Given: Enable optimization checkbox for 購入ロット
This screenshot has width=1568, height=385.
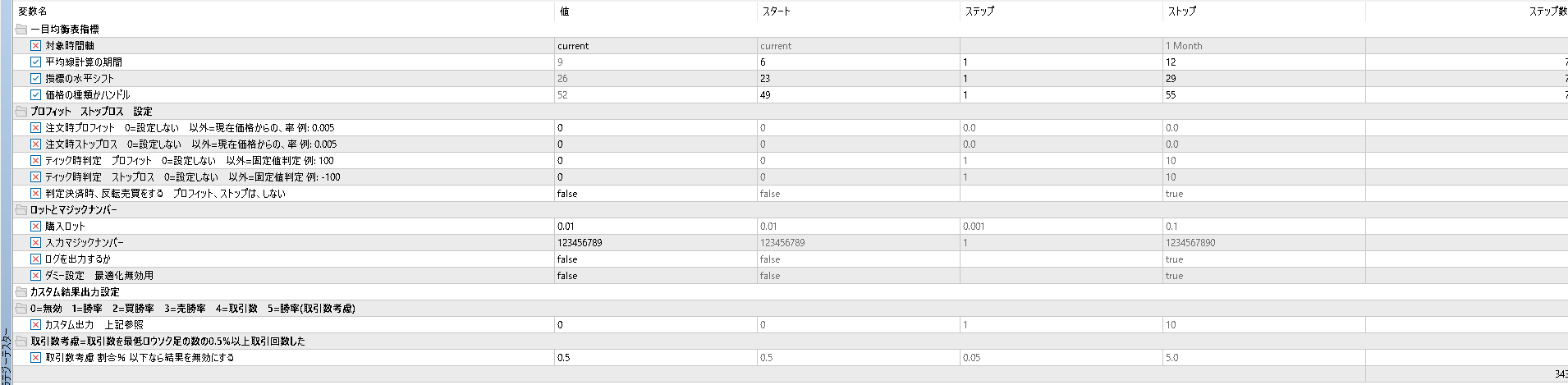Looking at the screenshot, I should [x=35, y=227].
